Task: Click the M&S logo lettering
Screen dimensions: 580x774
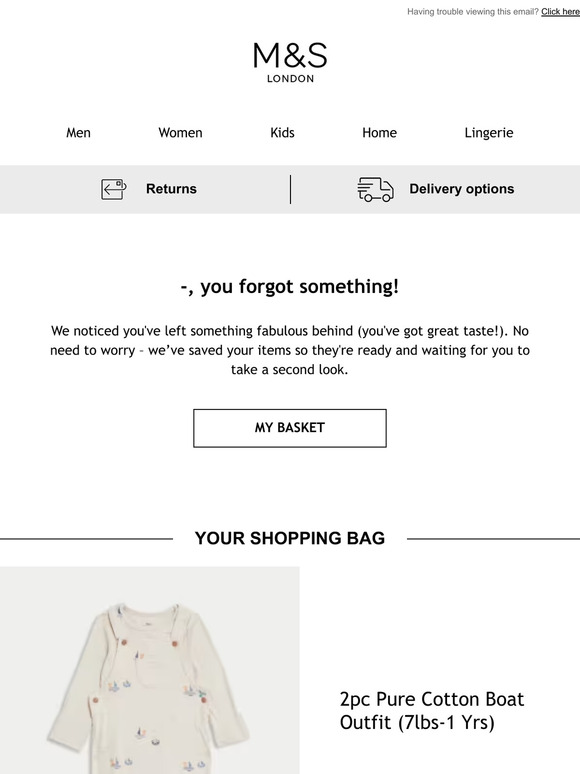Action: click(x=290, y=55)
